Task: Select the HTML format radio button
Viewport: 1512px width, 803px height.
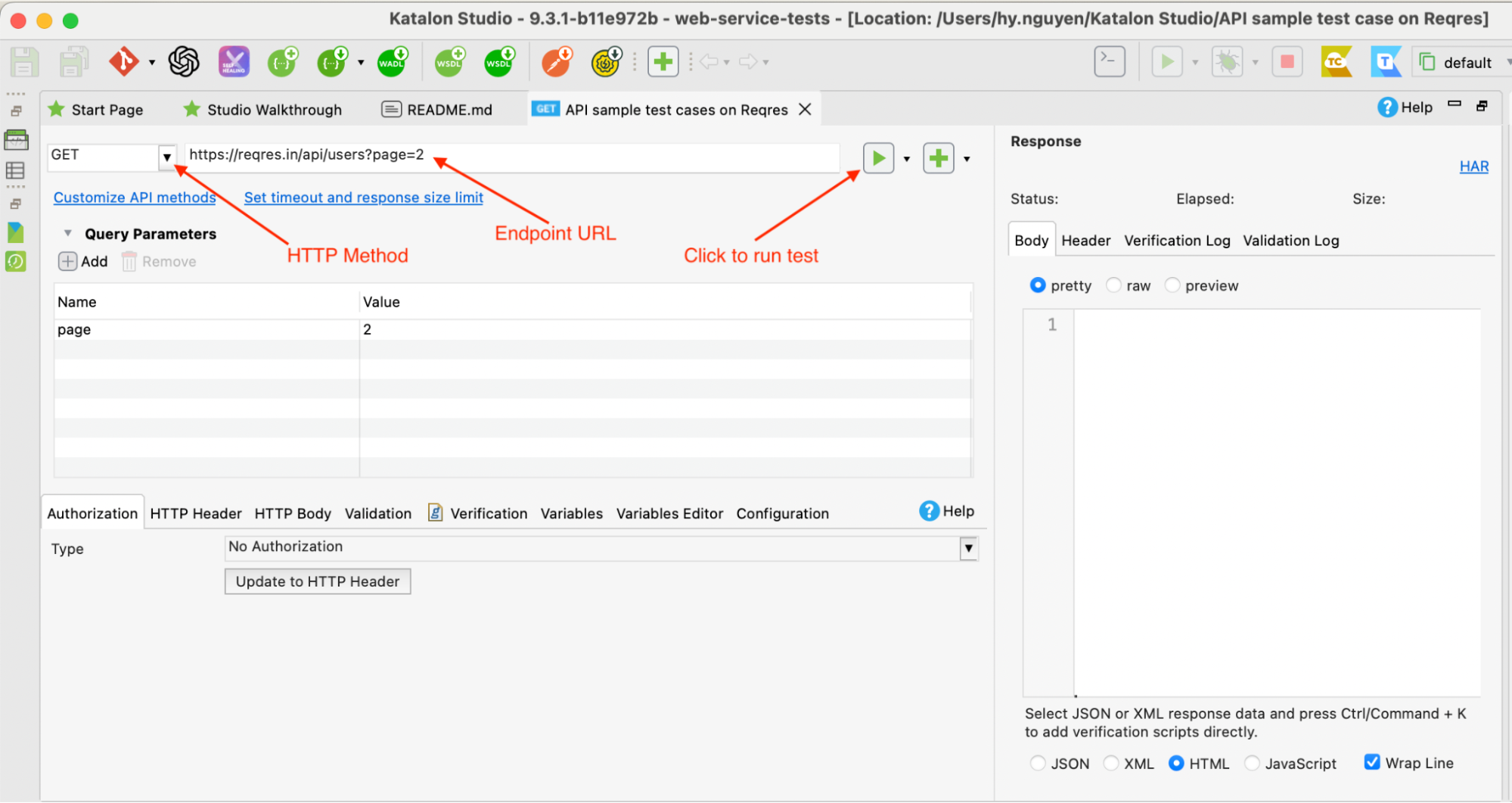Action: [x=1176, y=764]
